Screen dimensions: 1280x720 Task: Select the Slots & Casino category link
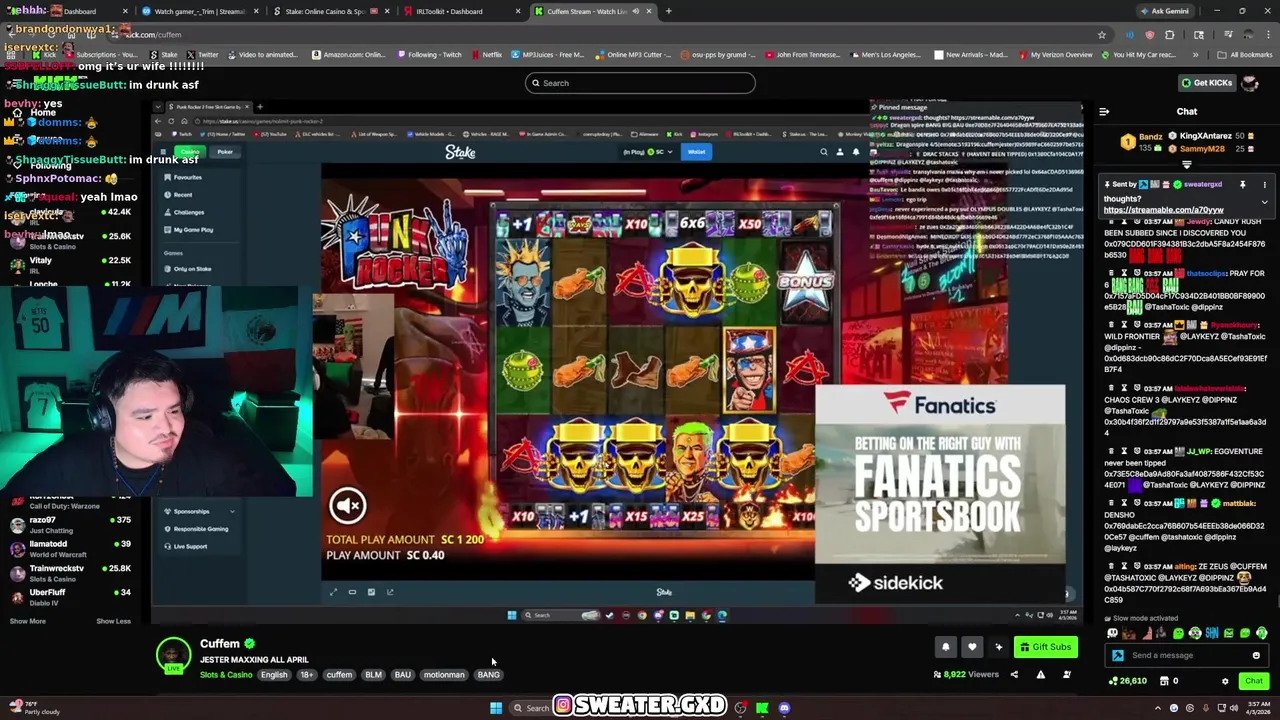(x=226, y=675)
